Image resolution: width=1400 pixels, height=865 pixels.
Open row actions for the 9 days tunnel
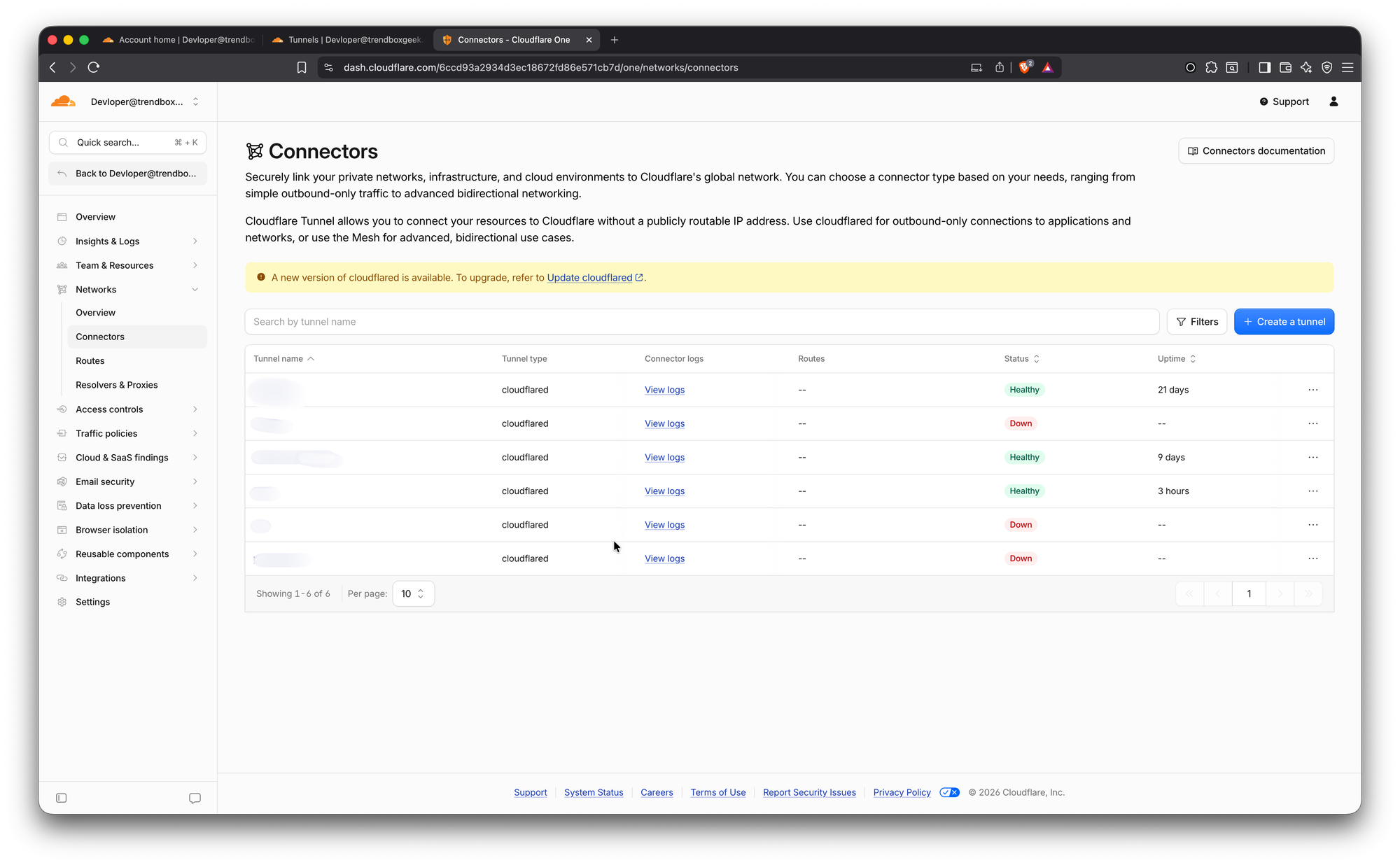1313,457
